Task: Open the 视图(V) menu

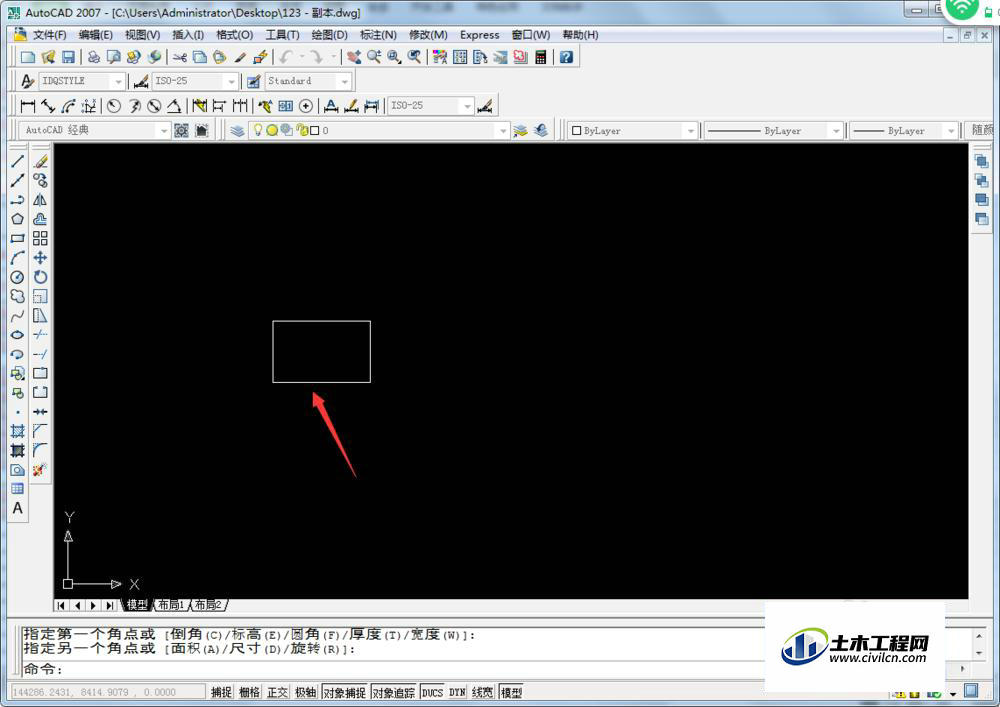Action: click(142, 35)
